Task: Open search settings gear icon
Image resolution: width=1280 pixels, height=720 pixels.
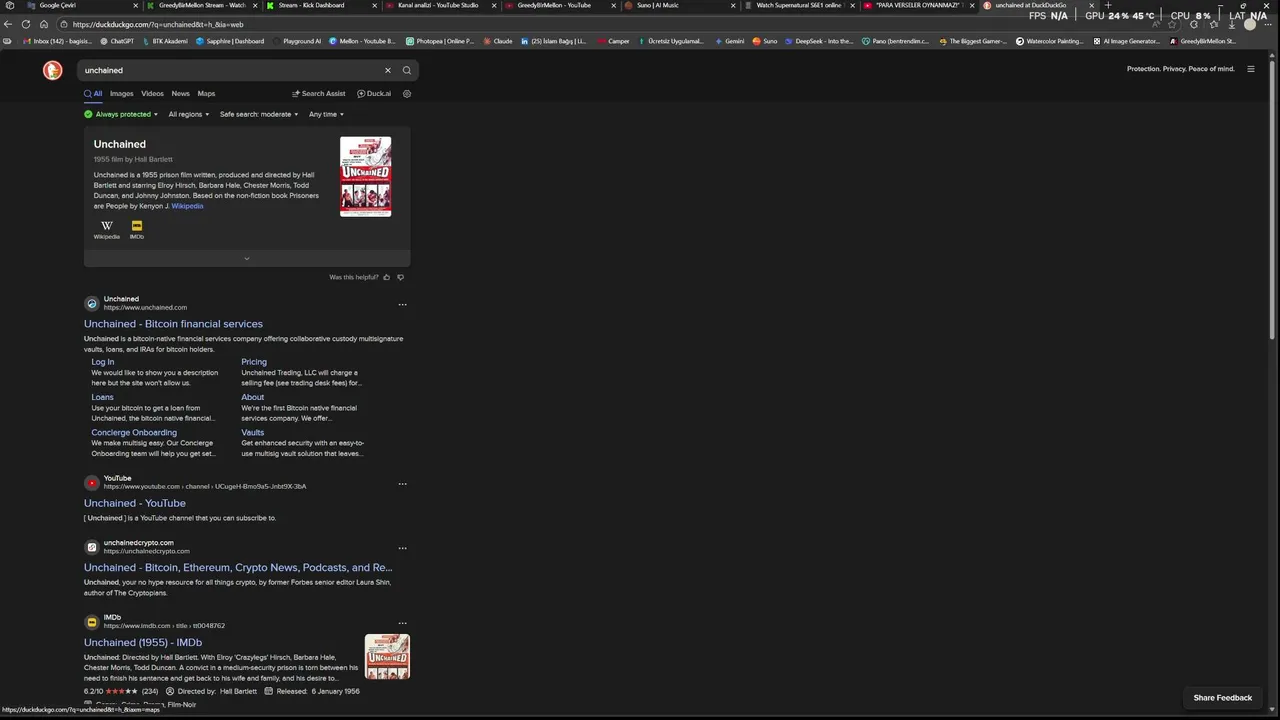Action: click(x=407, y=94)
